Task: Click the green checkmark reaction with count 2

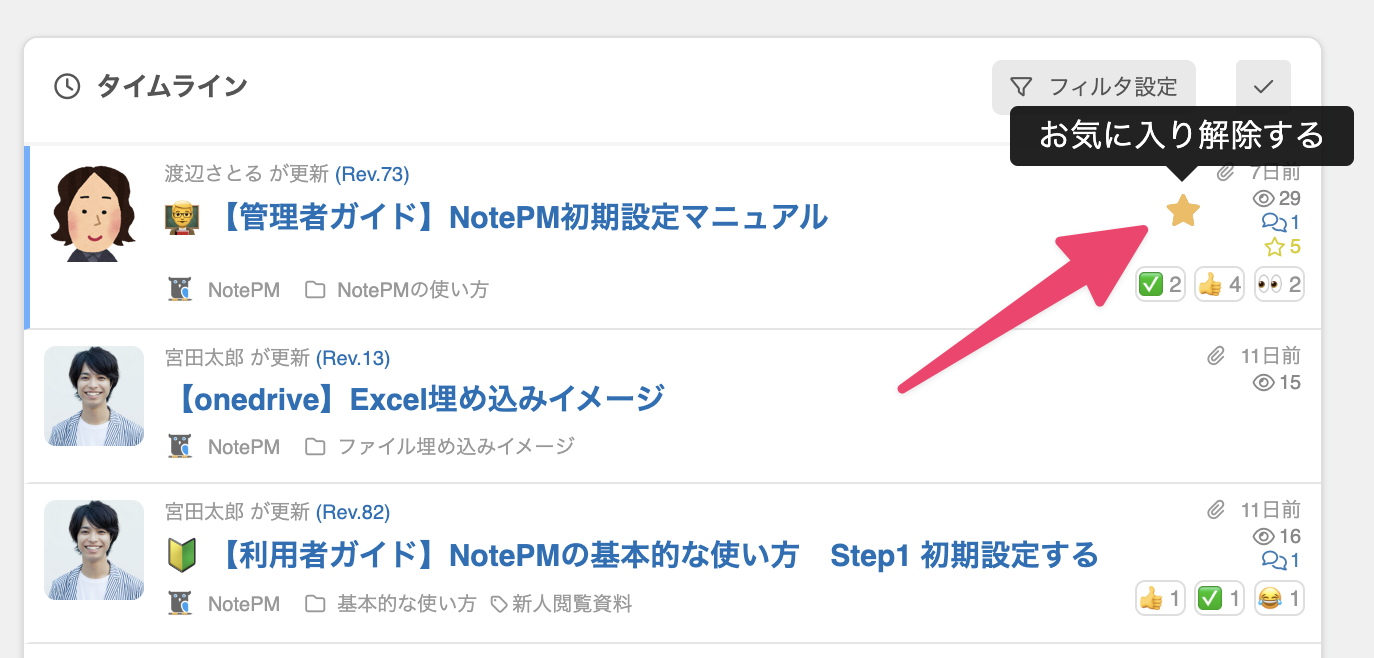Action: pyautogui.click(x=1160, y=285)
